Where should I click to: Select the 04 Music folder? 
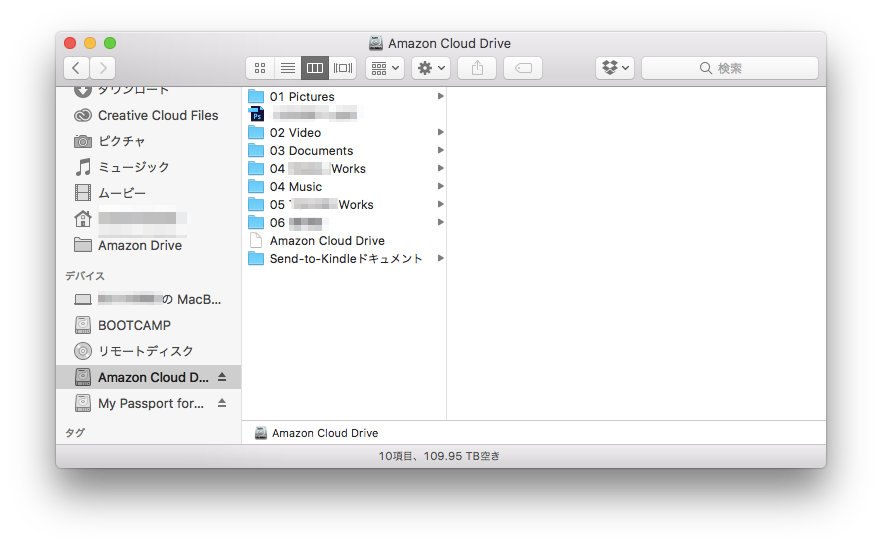click(x=344, y=187)
